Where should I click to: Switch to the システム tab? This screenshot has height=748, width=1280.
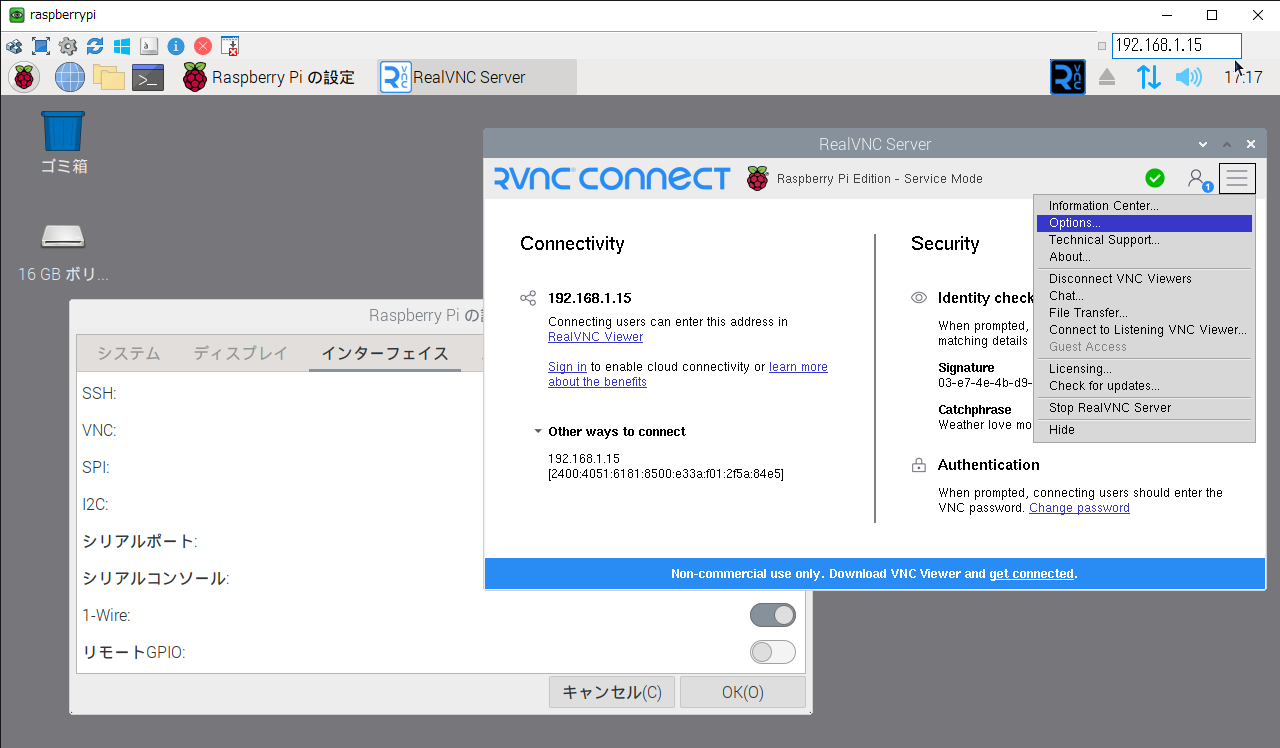[128, 353]
